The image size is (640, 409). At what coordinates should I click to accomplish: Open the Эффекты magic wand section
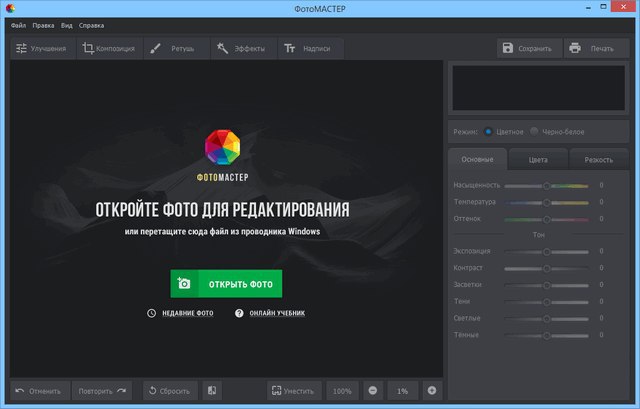point(244,49)
